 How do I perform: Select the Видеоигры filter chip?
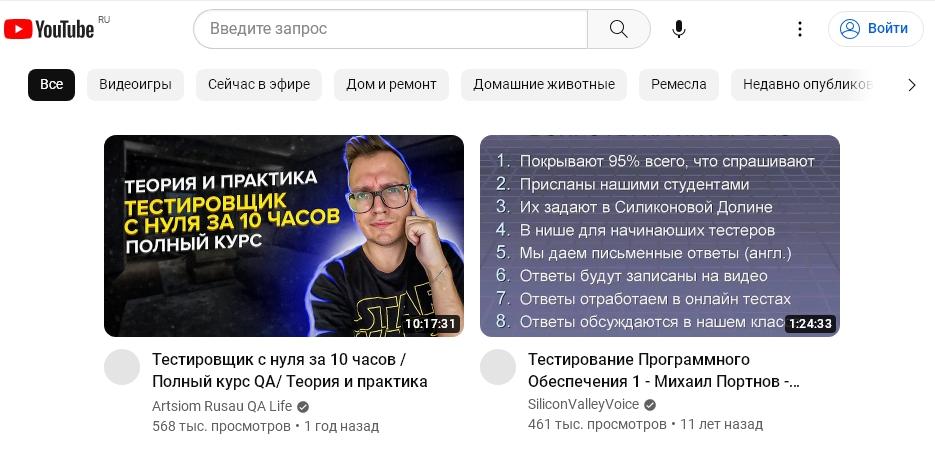(x=135, y=85)
